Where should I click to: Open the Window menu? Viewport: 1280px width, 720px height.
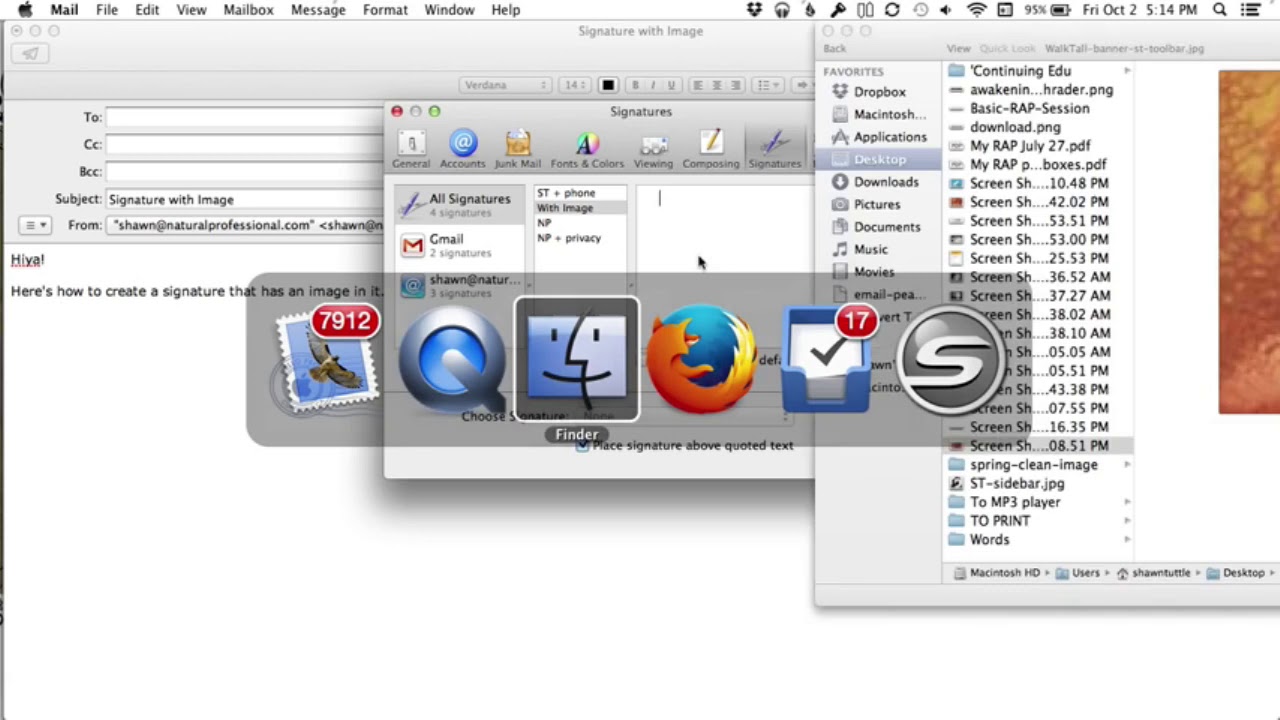[x=449, y=10]
